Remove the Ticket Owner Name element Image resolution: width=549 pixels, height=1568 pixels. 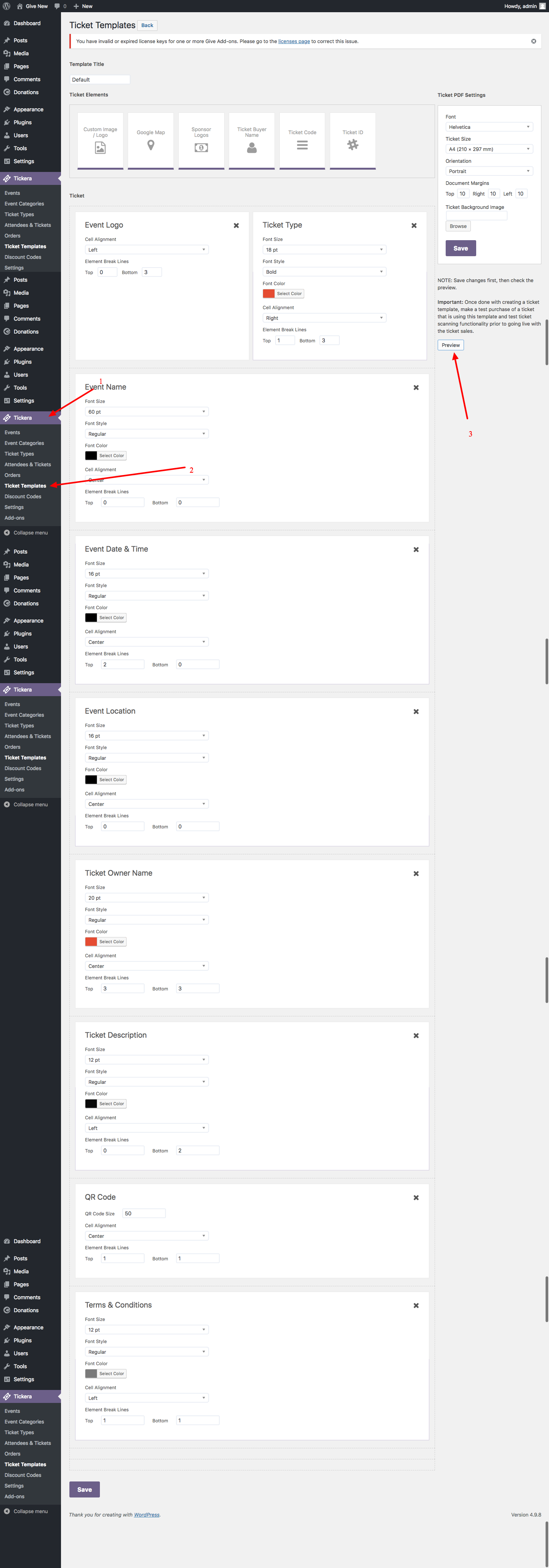tap(416, 873)
